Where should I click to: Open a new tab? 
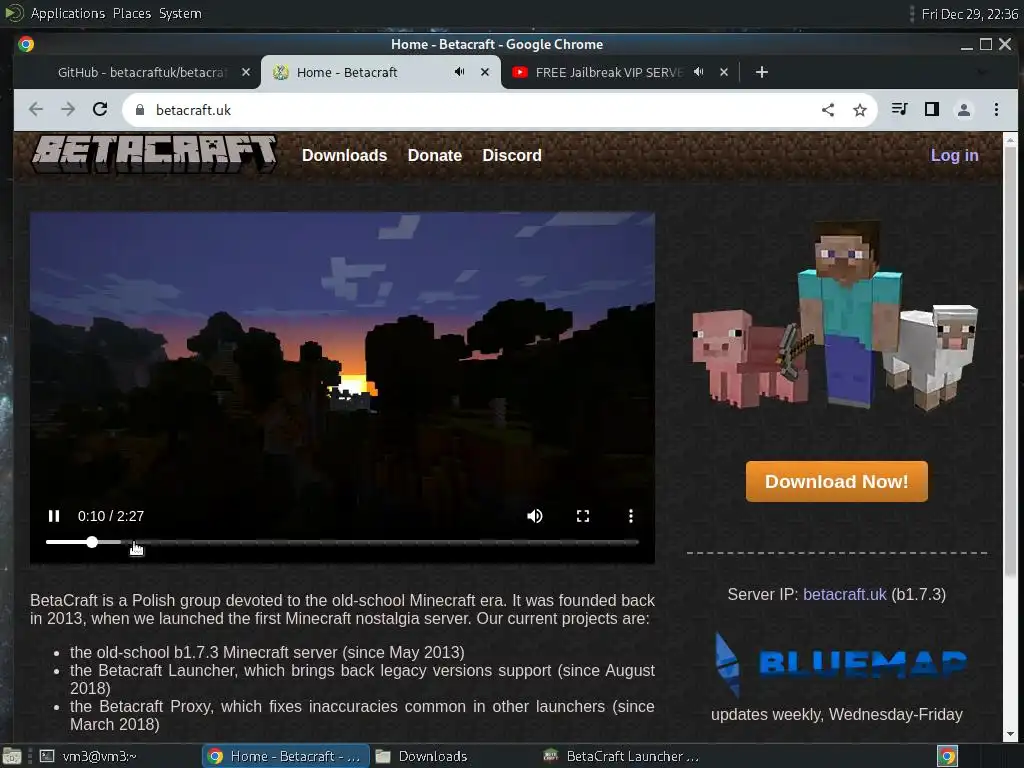pos(761,72)
